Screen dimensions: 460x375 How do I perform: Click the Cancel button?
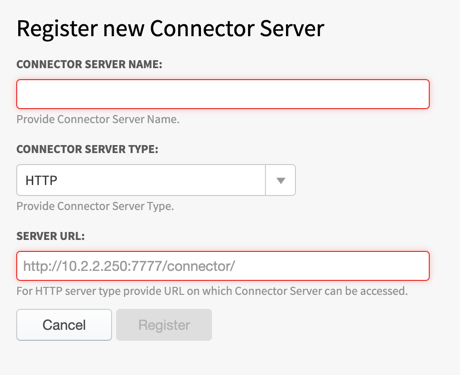[64, 325]
